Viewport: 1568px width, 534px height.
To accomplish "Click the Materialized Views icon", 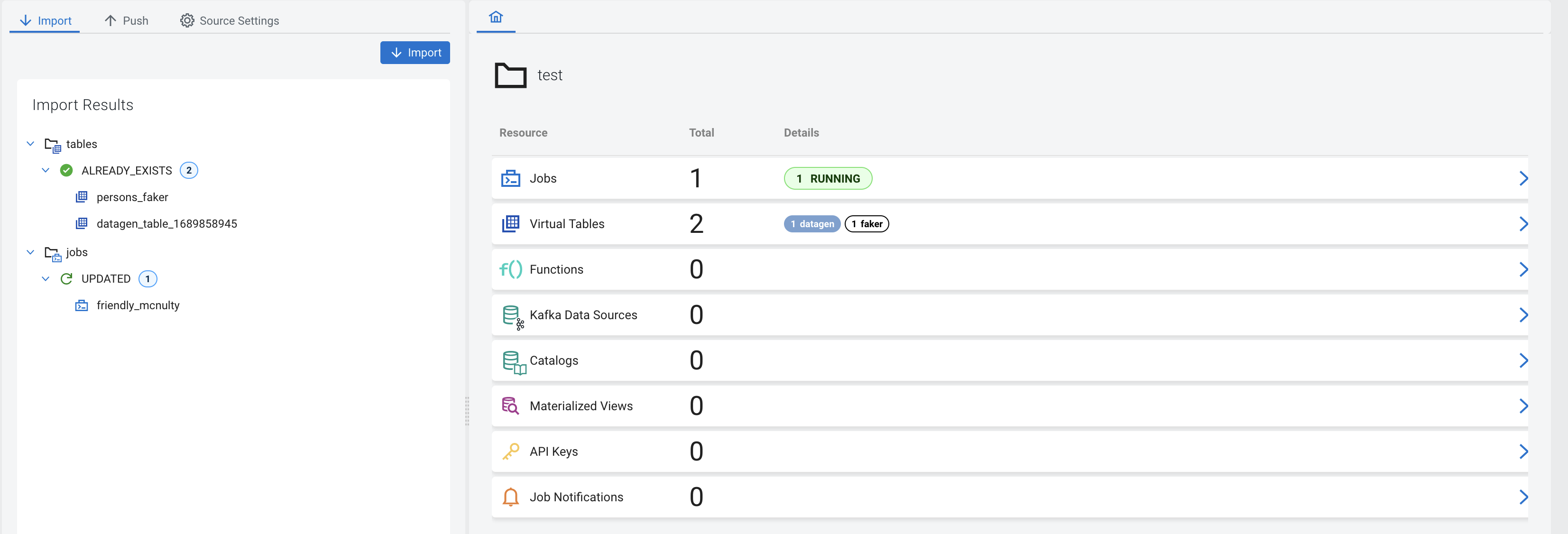I will pos(510,406).
